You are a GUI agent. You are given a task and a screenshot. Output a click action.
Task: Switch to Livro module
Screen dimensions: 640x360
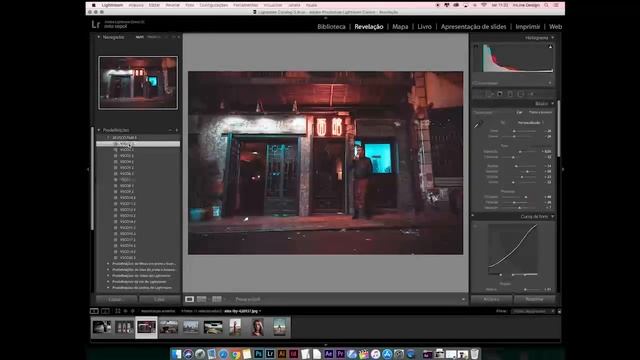(424, 27)
